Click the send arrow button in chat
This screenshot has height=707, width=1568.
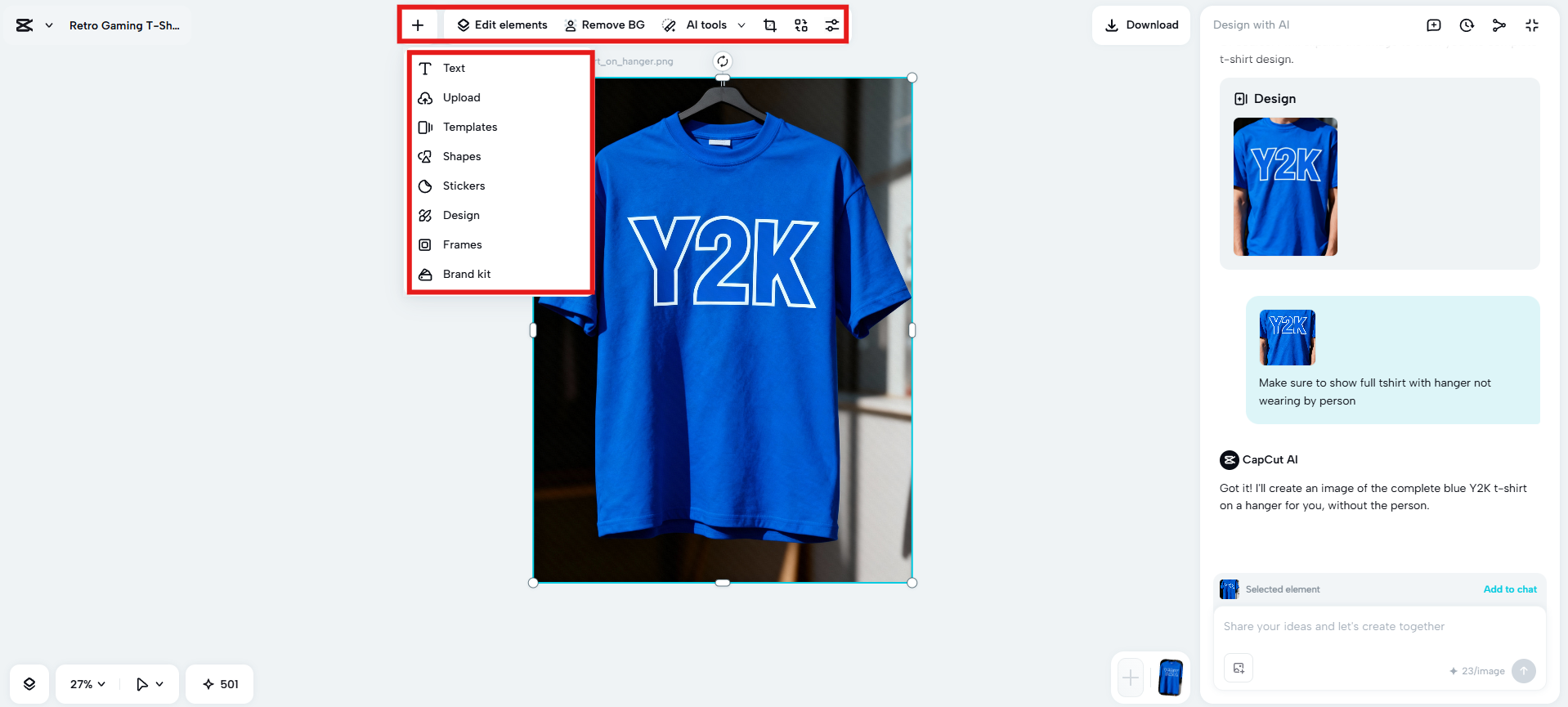pyautogui.click(x=1524, y=671)
